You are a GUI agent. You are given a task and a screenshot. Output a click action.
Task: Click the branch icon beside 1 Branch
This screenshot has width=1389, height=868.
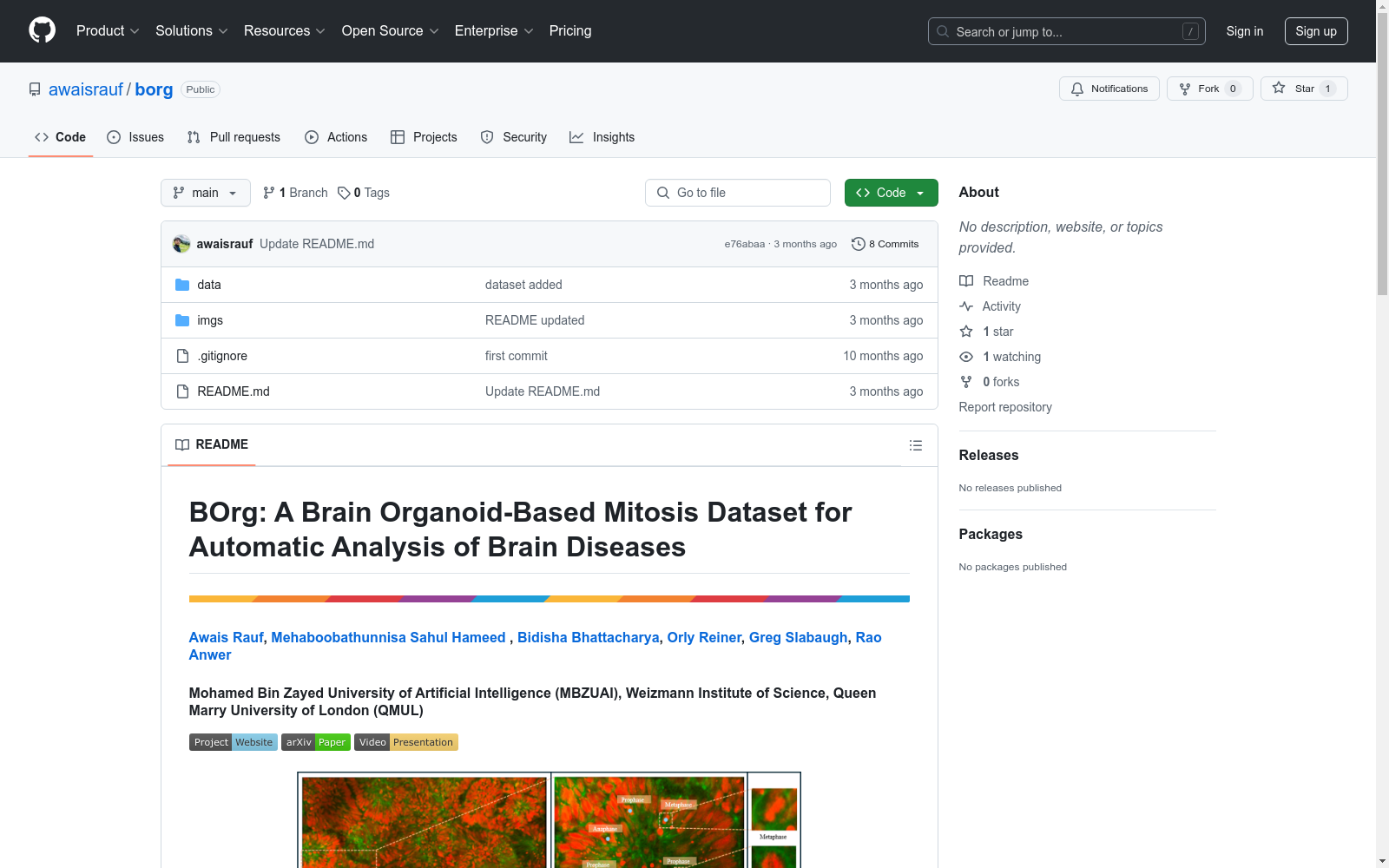[269, 193]
